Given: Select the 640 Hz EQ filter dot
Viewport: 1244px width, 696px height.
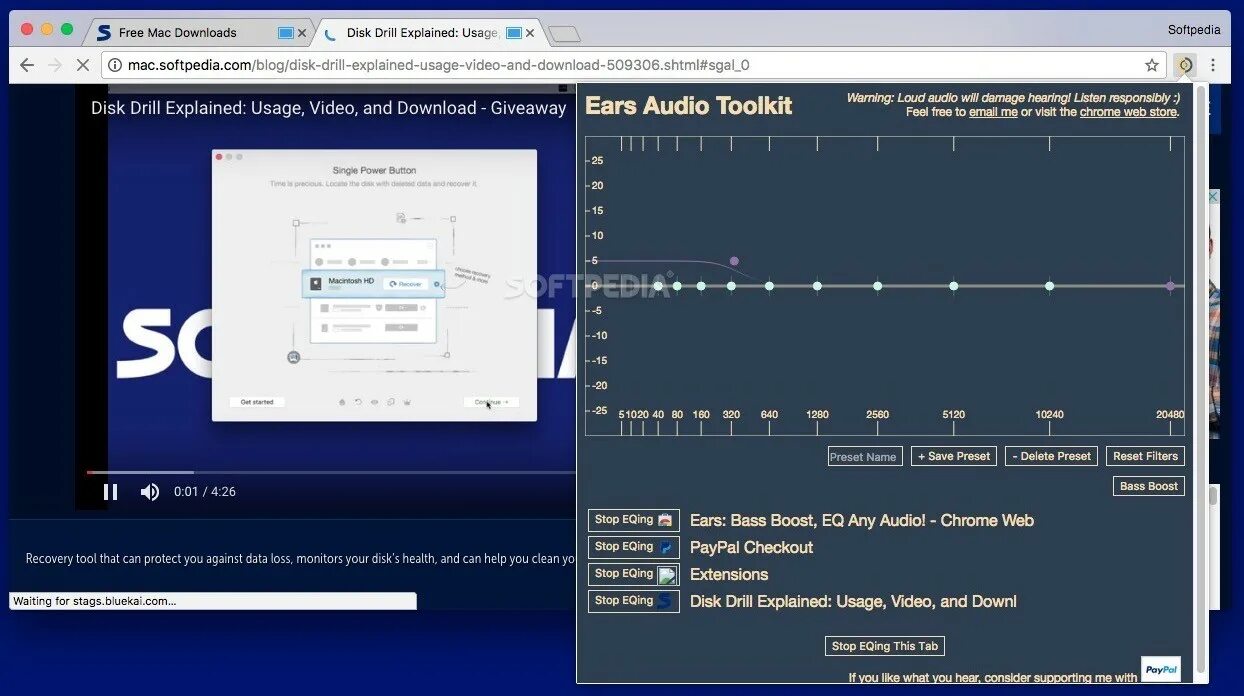Looking at the screenshot, I should point(769,286).
